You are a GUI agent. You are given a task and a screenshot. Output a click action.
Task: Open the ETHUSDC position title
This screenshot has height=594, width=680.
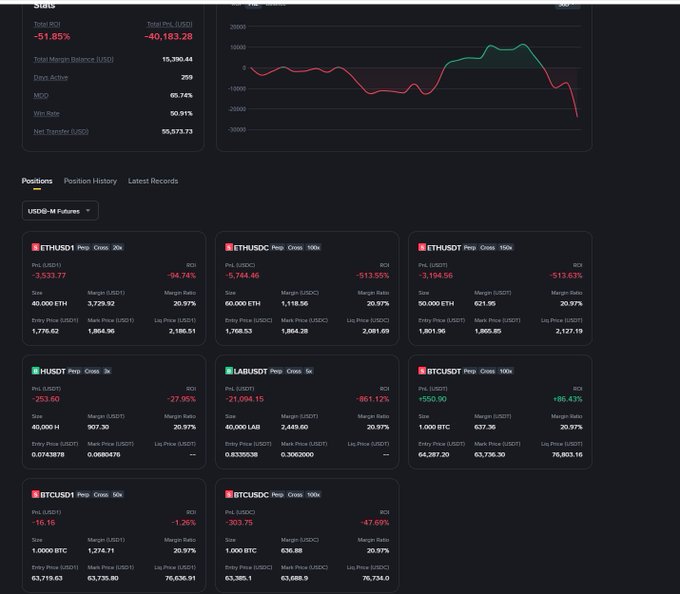[251, 248]
